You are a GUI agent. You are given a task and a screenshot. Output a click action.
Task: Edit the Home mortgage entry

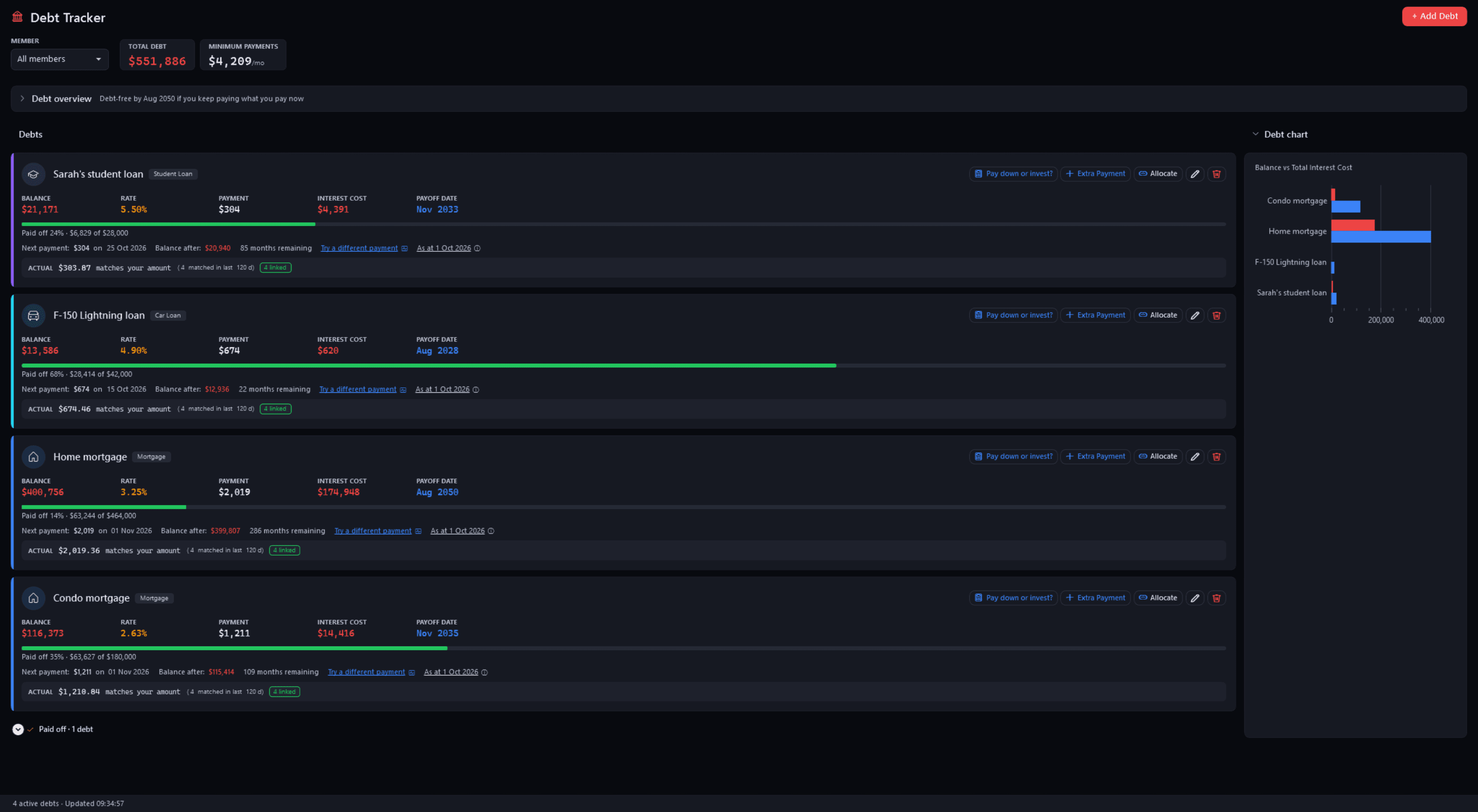tap(1195, 457)
